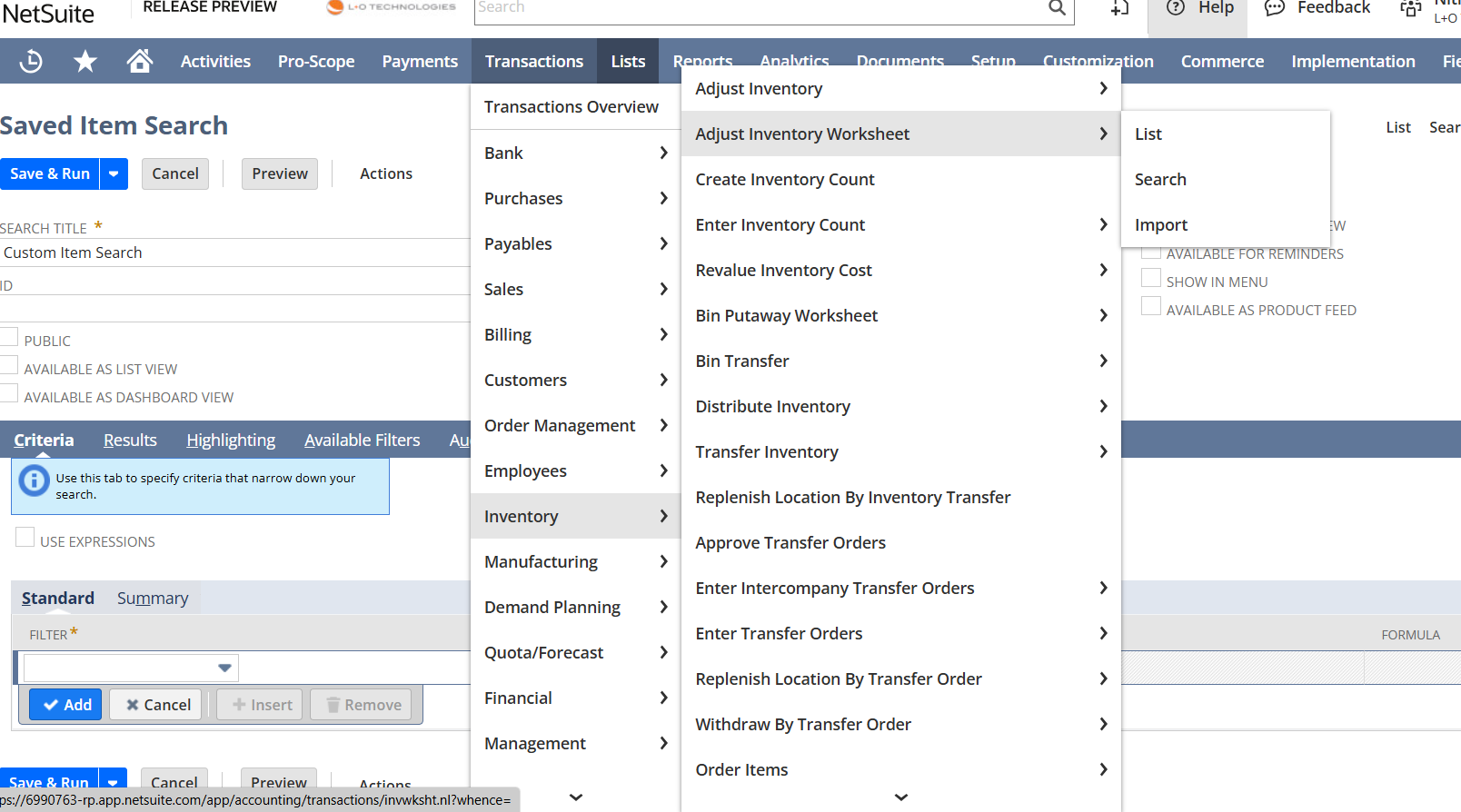1461x812 pixels.
Task: Click the info icon in criteria tip
Action: coord(35,480)
